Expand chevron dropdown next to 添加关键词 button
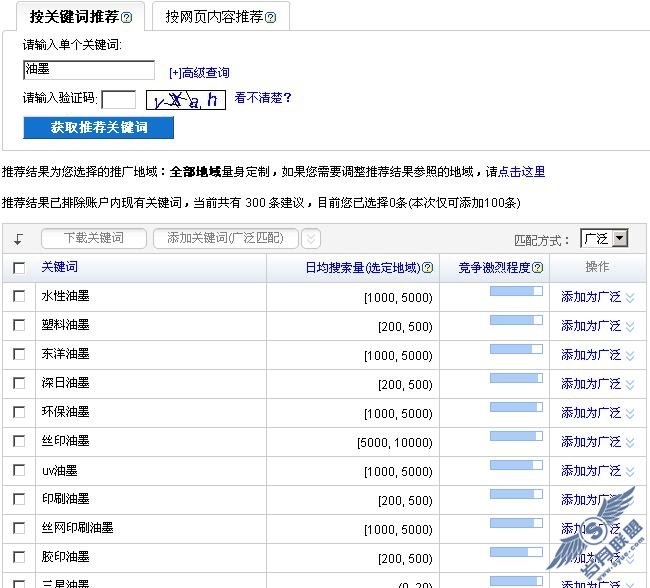The width and height of the screenshot is (650, 588). (x=311, y=238)
